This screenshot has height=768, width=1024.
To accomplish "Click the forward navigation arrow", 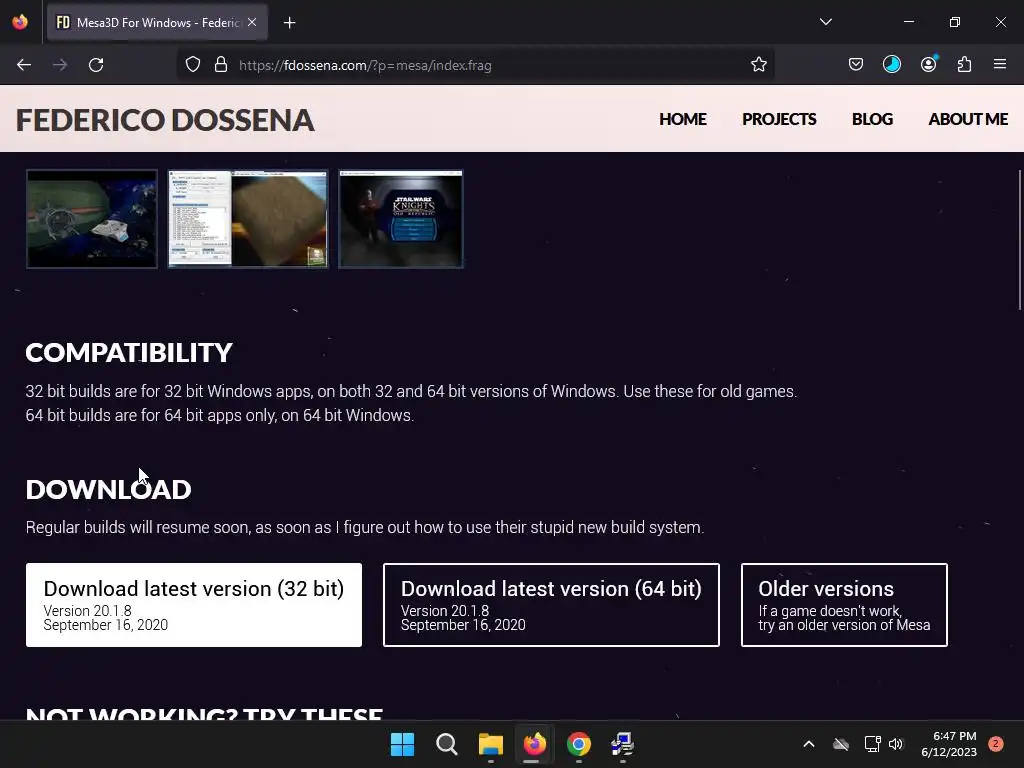I will click(60, 65).
